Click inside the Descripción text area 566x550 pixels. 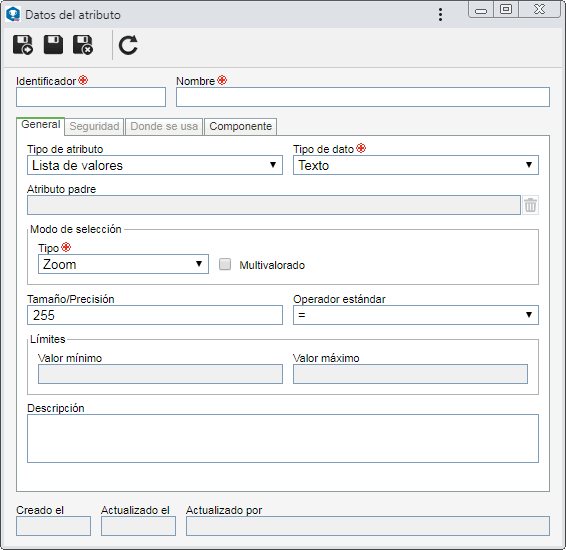click(x=283, y=438)
